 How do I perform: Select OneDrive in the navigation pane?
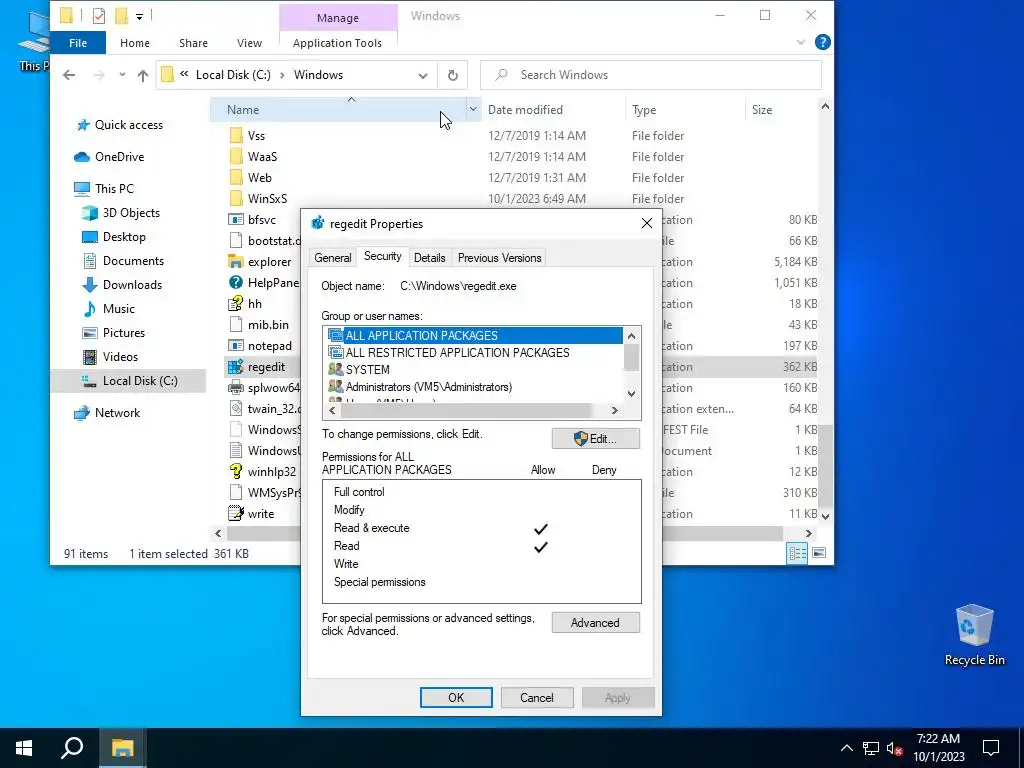point(119,157)
